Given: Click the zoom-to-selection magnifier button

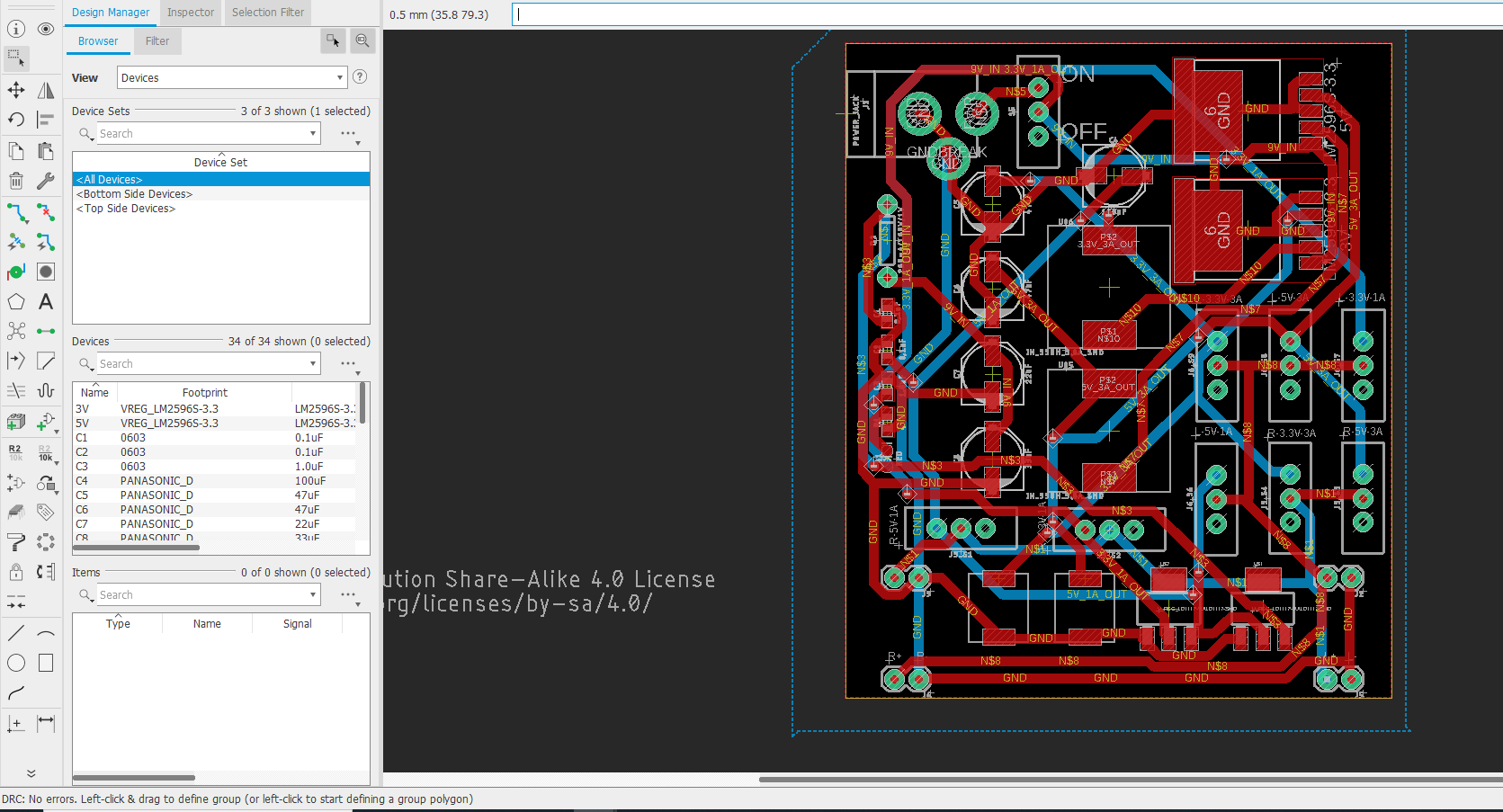Looking at the screenshot, I should (x=362, y=40).
